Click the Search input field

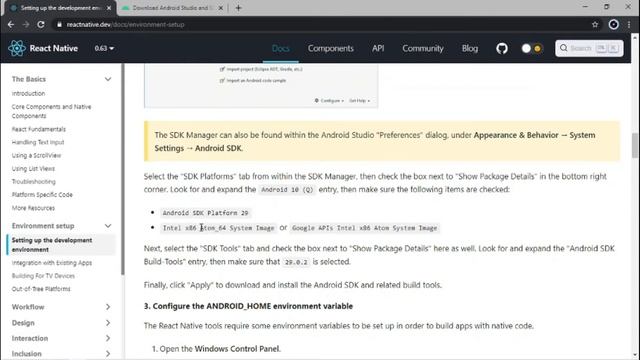click(x=589, y=48)
